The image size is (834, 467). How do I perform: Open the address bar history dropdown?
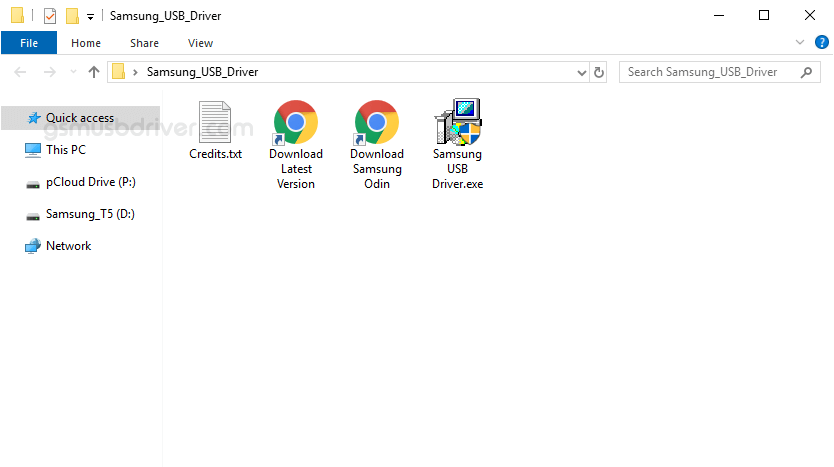(581, 72)
